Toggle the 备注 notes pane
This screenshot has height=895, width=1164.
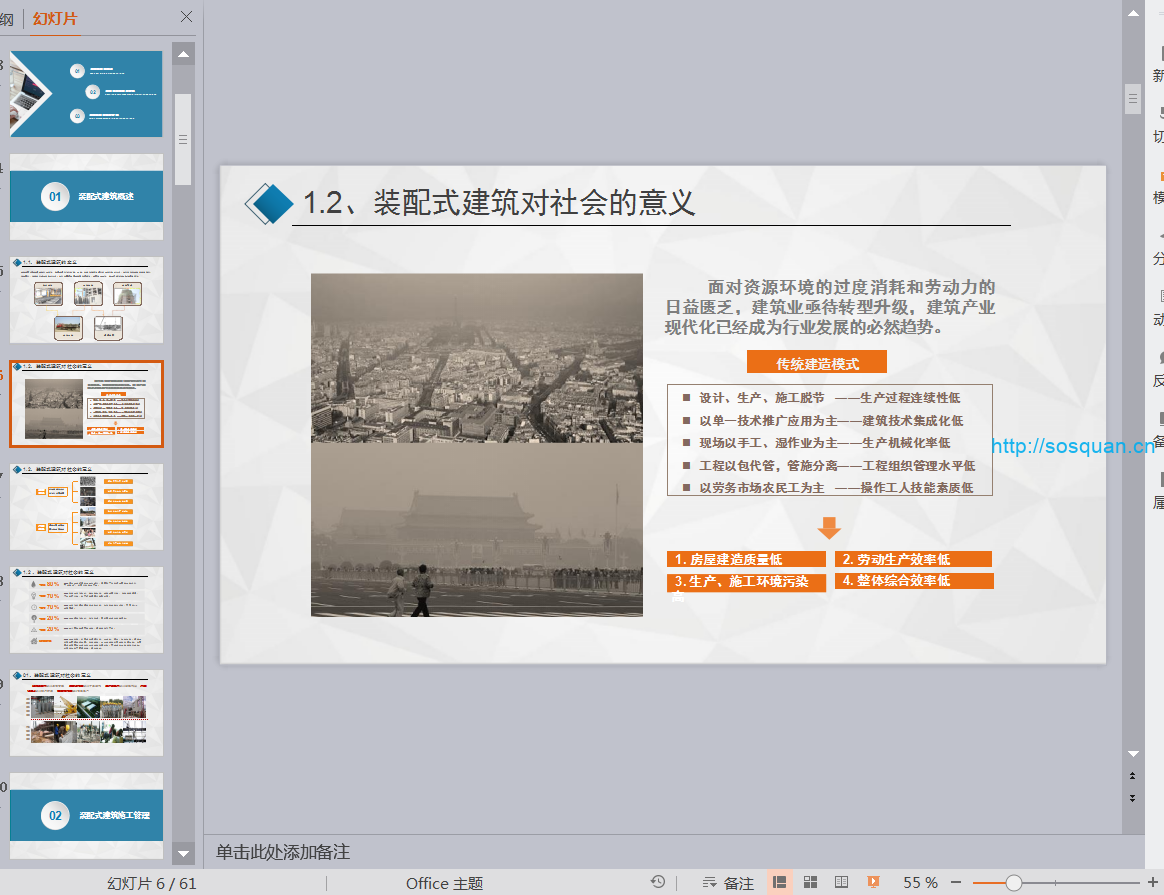pos(728,882)
